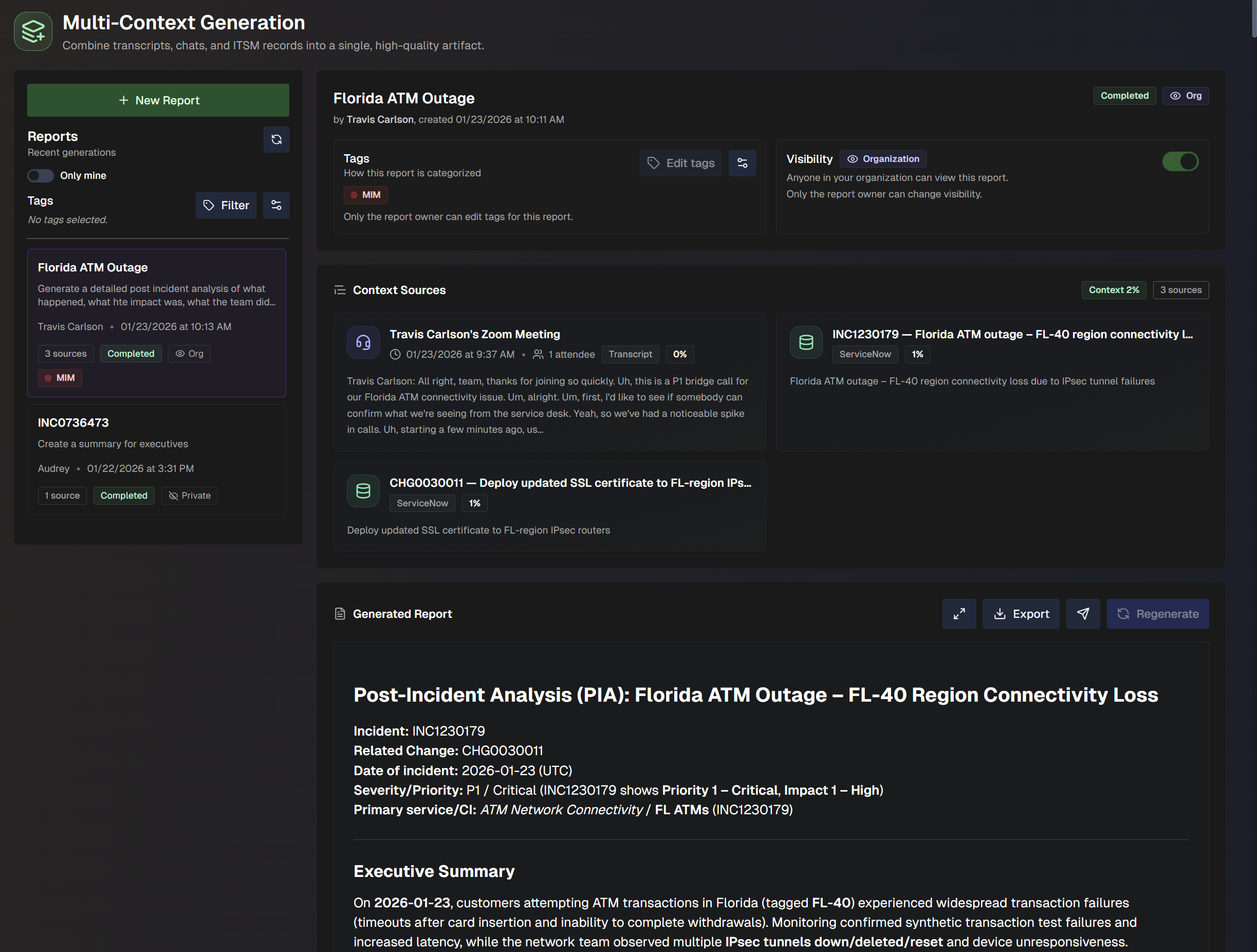Disable the organization visibility switch
The image size is (1257, 952).
point(1180,161)
